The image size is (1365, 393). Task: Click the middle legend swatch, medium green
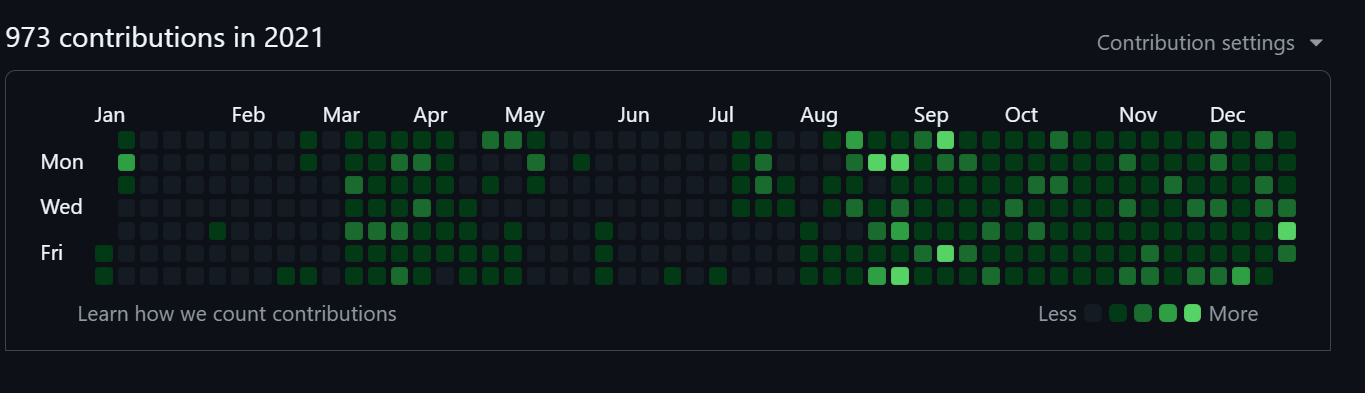1143,314
